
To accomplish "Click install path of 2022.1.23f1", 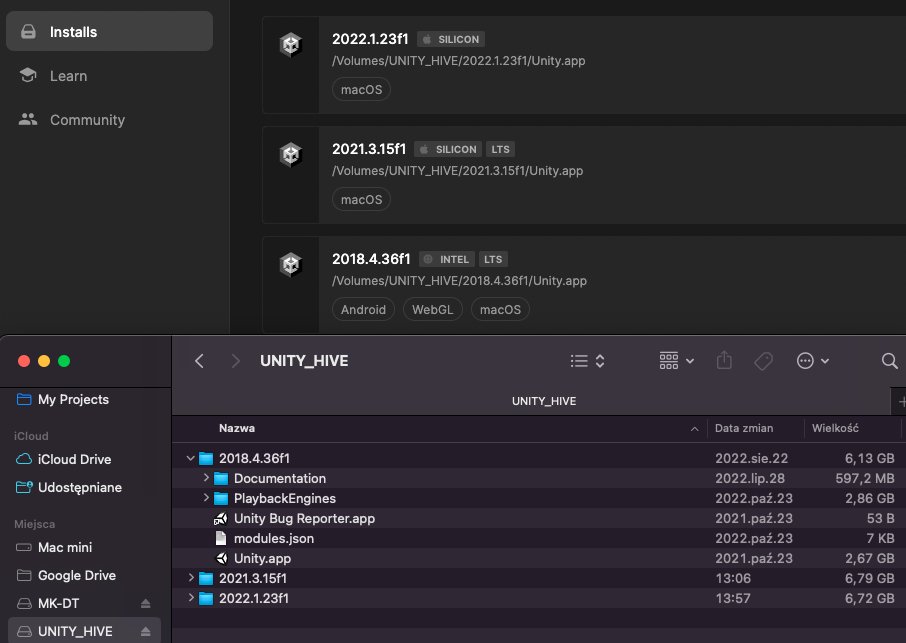I will pyautogui.click(x=458, y=61).
